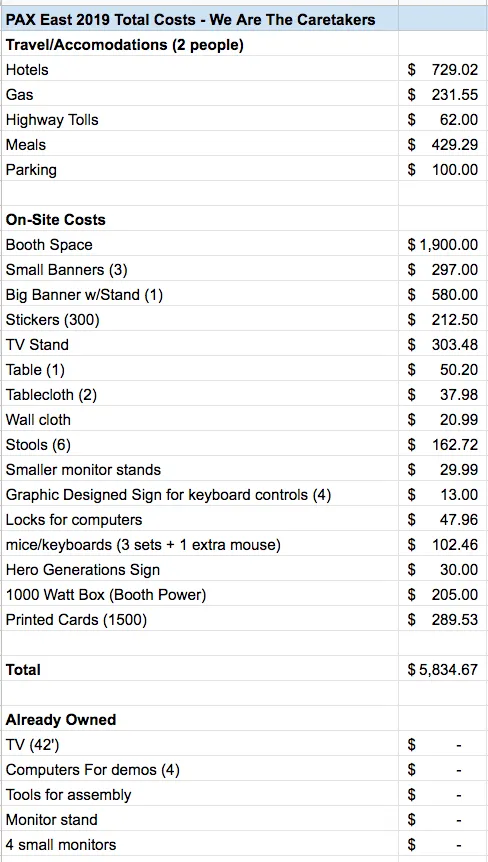The width and height of the screenshot is (488, 862).
Task: Click the Stools (6) cost cell
Action: pyautogui.click(x=443, y=445)
